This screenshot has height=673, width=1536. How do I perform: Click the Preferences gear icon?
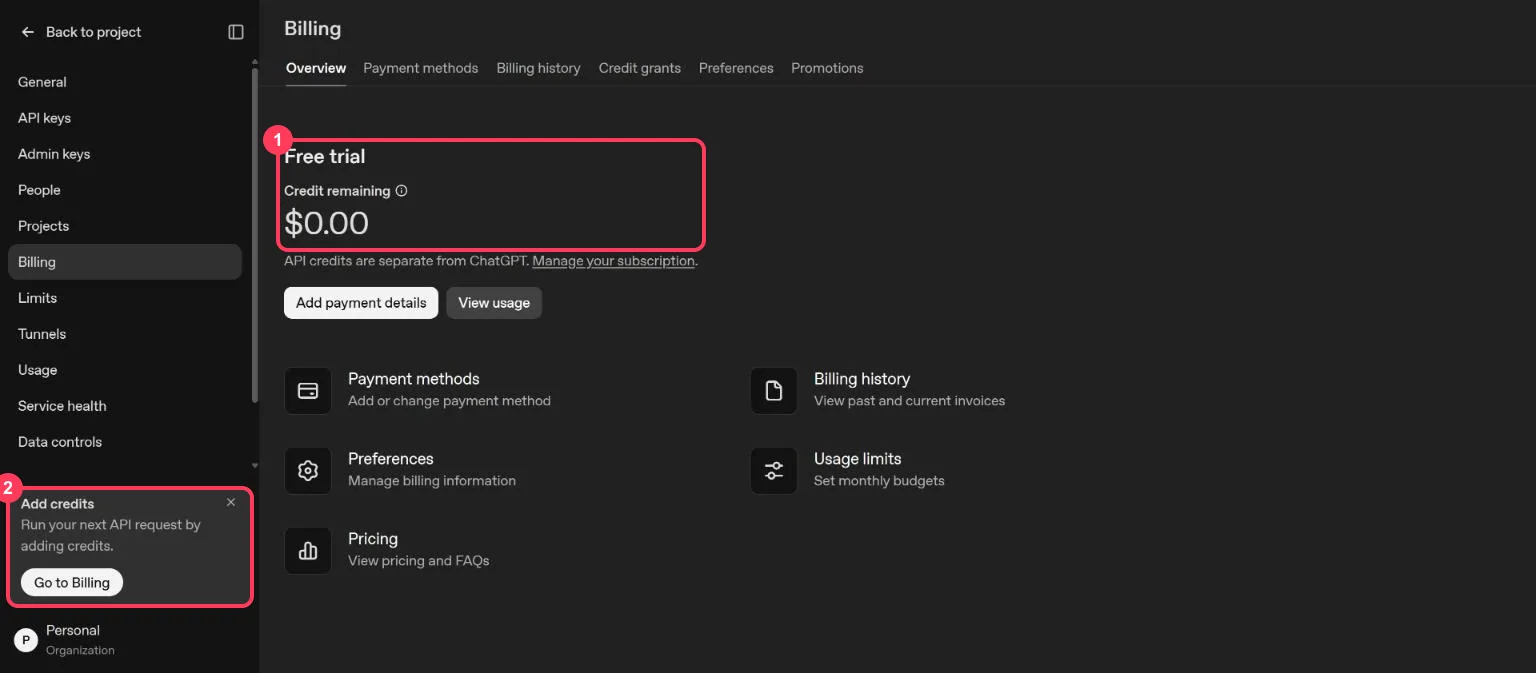pos(308,471)
